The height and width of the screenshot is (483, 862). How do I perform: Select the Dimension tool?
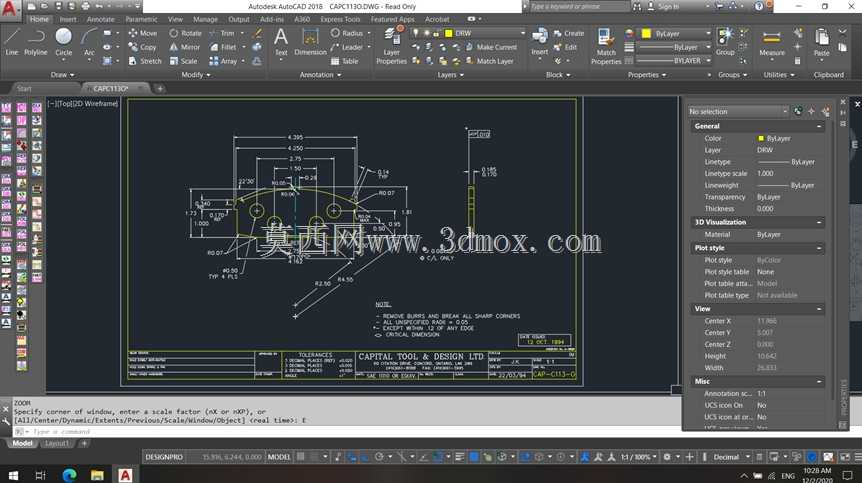(x=310, y=42)
